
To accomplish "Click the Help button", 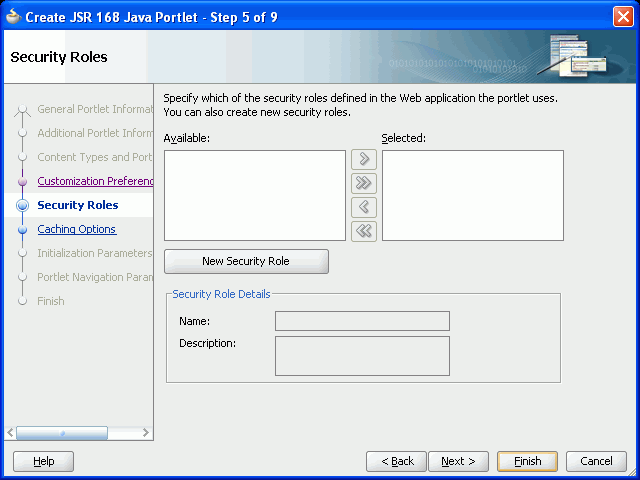I will click(x=43, y=461).
